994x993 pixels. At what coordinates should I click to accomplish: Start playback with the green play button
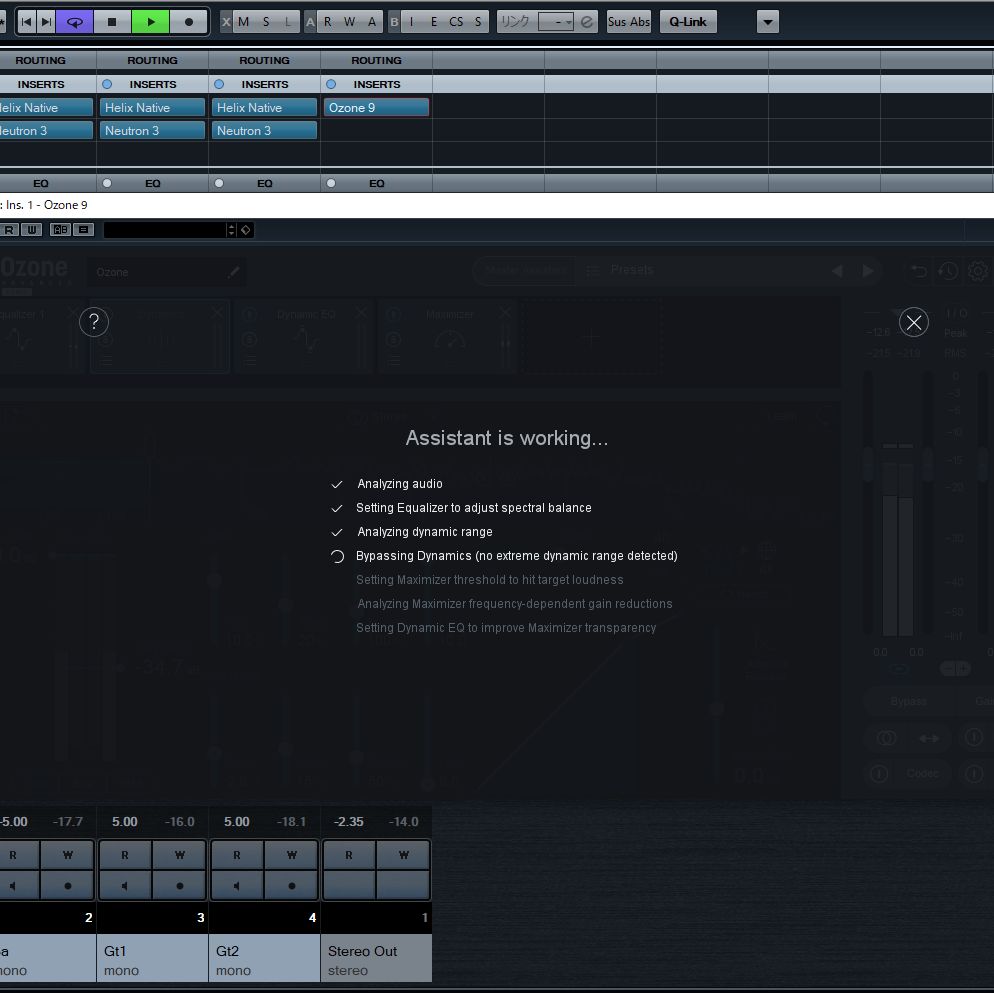(150, 22)
